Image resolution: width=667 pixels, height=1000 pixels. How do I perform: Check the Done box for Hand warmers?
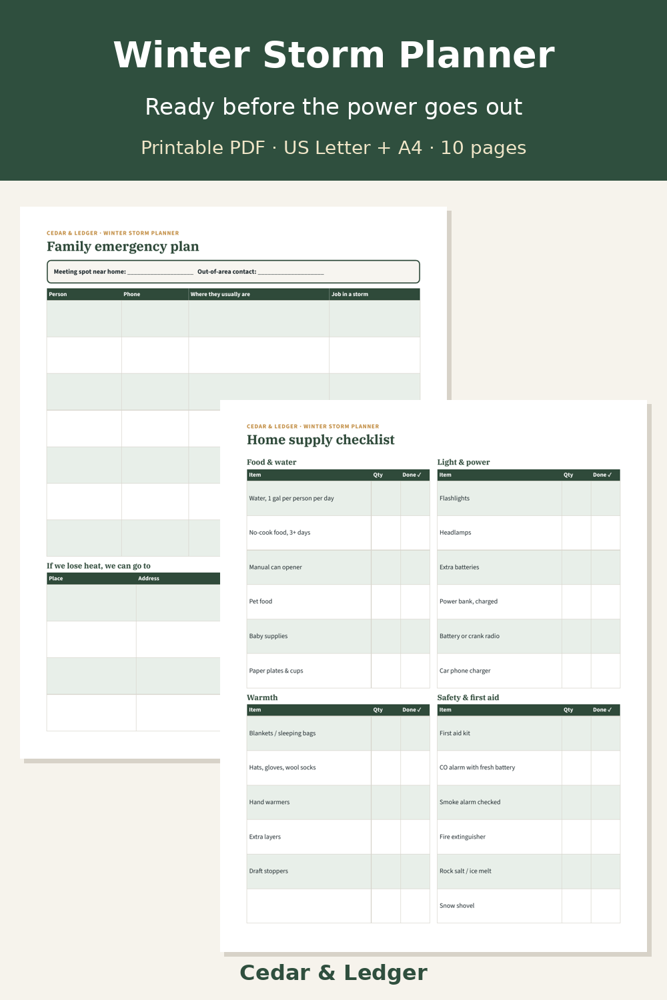click(x=415, y=802)
